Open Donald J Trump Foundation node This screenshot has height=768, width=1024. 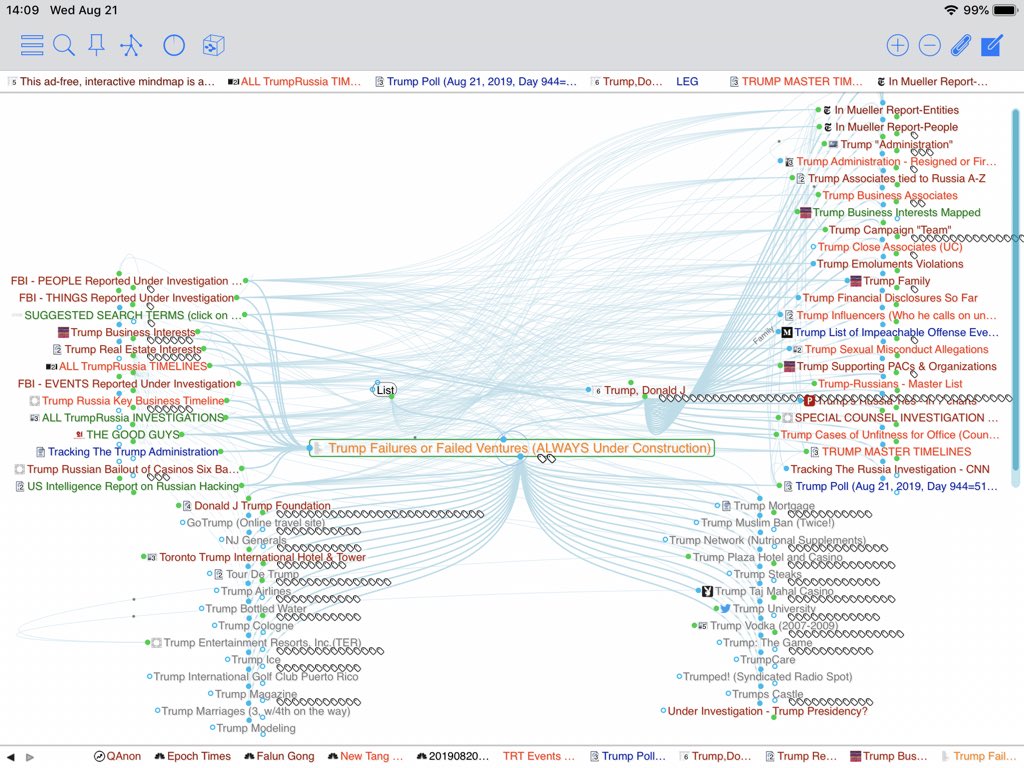click(256, 506)
